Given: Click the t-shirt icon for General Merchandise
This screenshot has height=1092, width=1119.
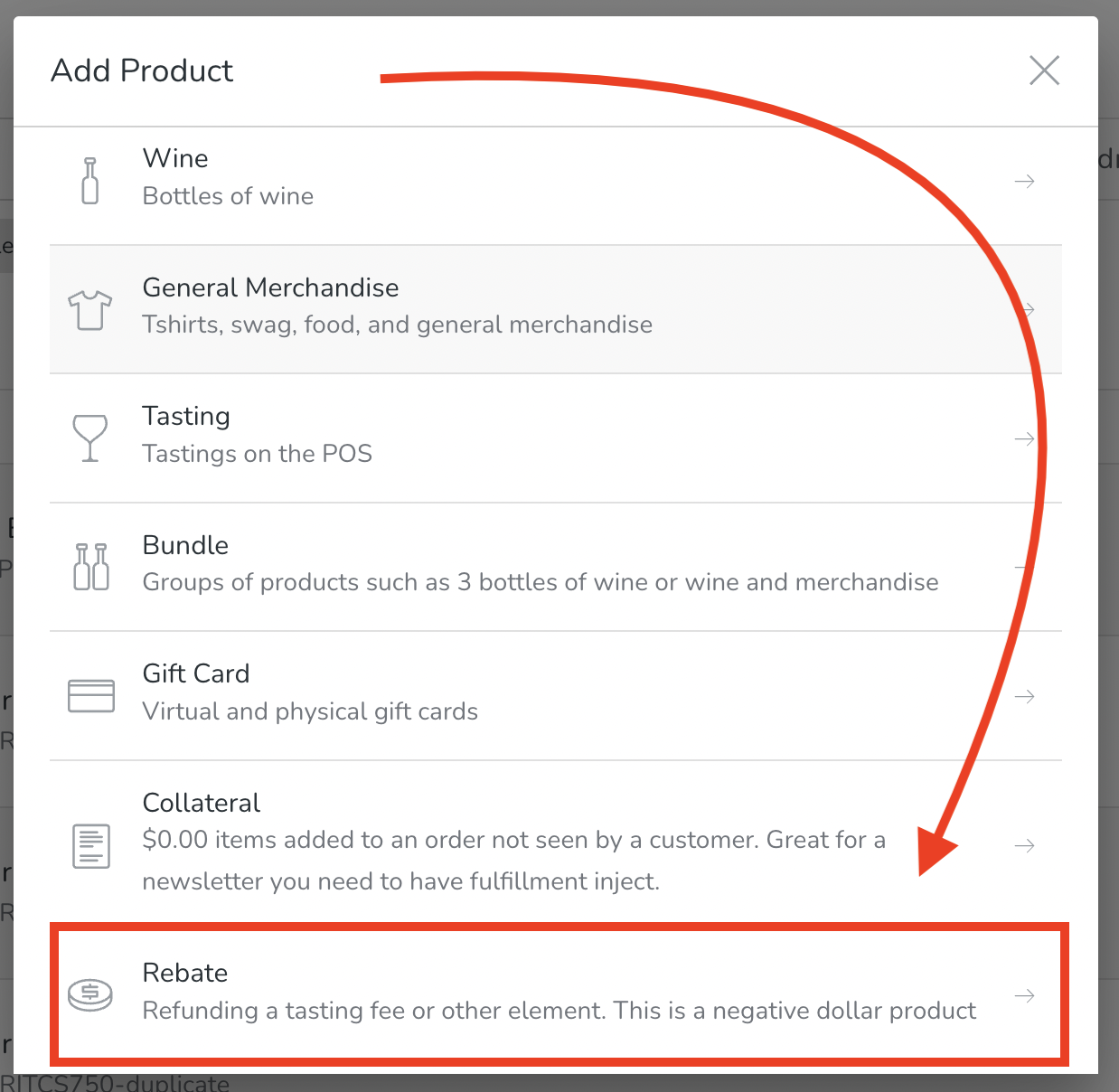Looking at the screenshot, I should coord(89,309).
